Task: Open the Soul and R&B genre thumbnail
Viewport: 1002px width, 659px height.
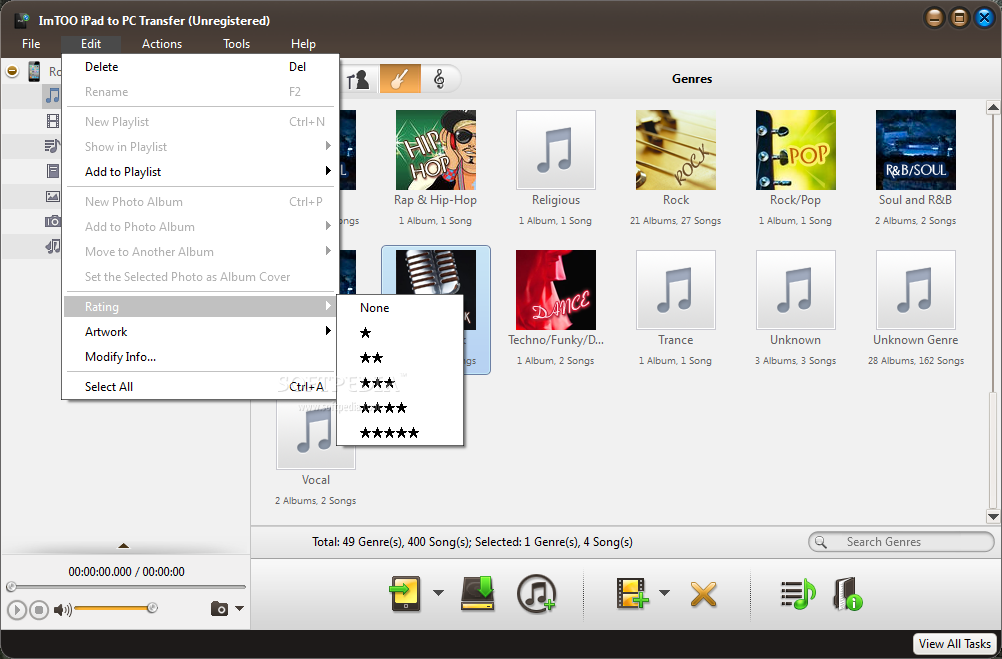Action: pos(916,150)
